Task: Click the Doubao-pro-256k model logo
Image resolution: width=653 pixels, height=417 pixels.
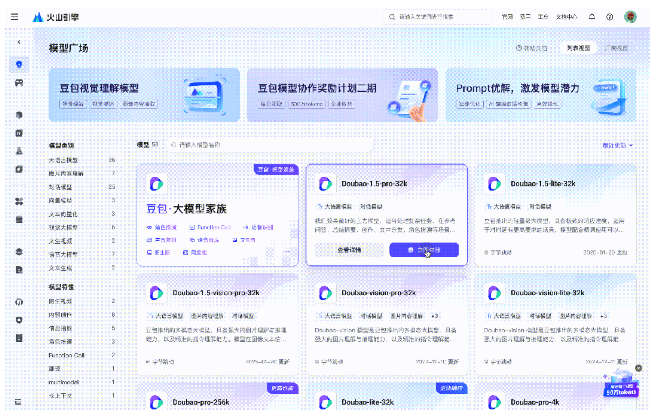Action: (156, 402)
